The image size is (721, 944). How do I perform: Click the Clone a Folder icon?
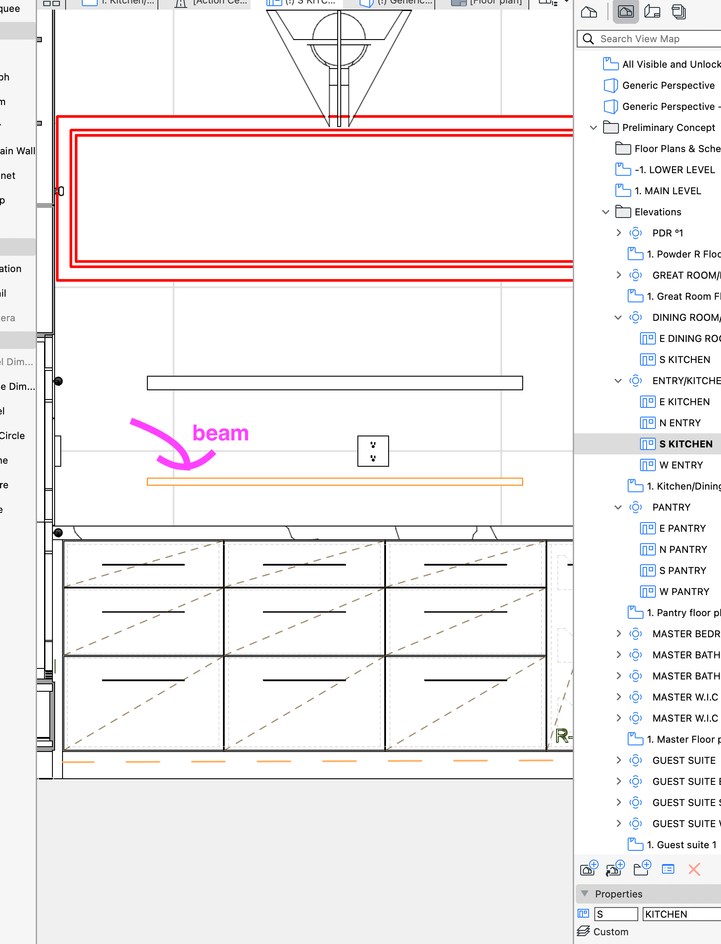(x=614, y=869)
